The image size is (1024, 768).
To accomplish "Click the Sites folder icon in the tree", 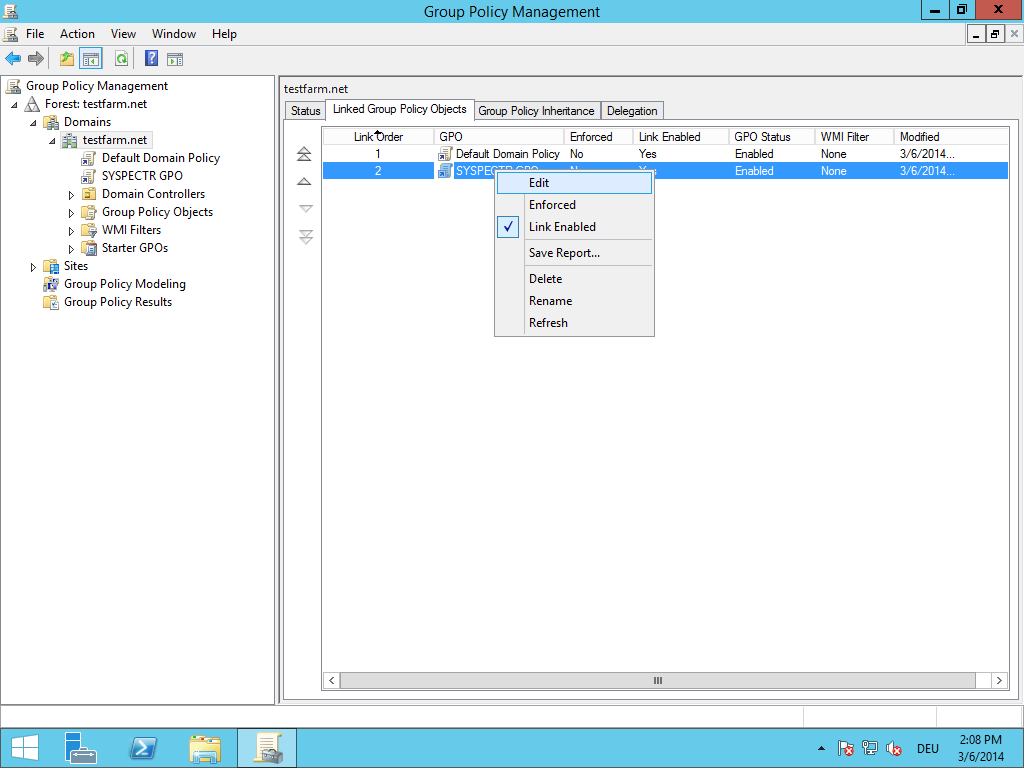I will pyautogui.click(x=51, y=266).
